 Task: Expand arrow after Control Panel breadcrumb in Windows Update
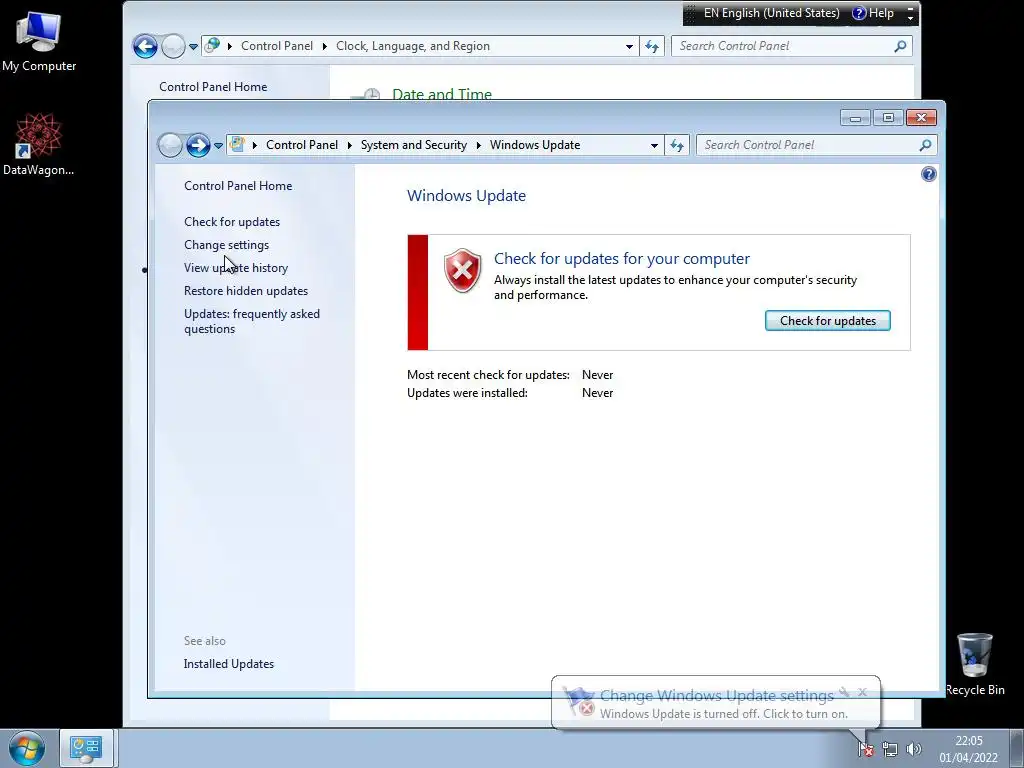[349, 145]
